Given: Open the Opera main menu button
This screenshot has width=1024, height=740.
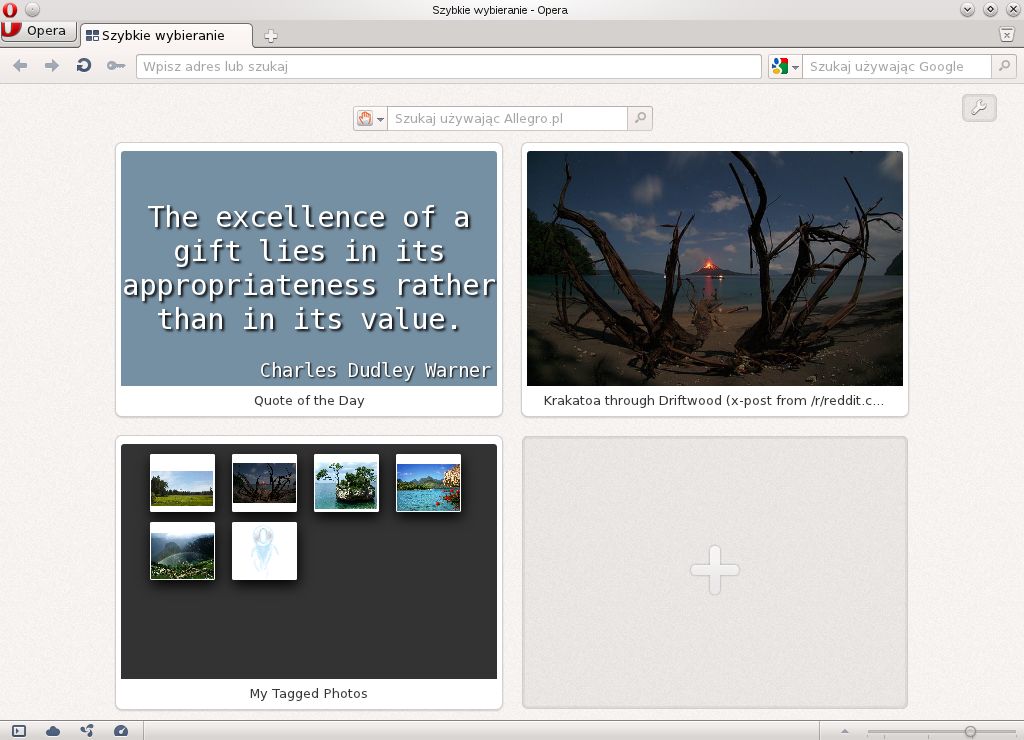Looking at the screenshot, I should [x=39, y=31].
